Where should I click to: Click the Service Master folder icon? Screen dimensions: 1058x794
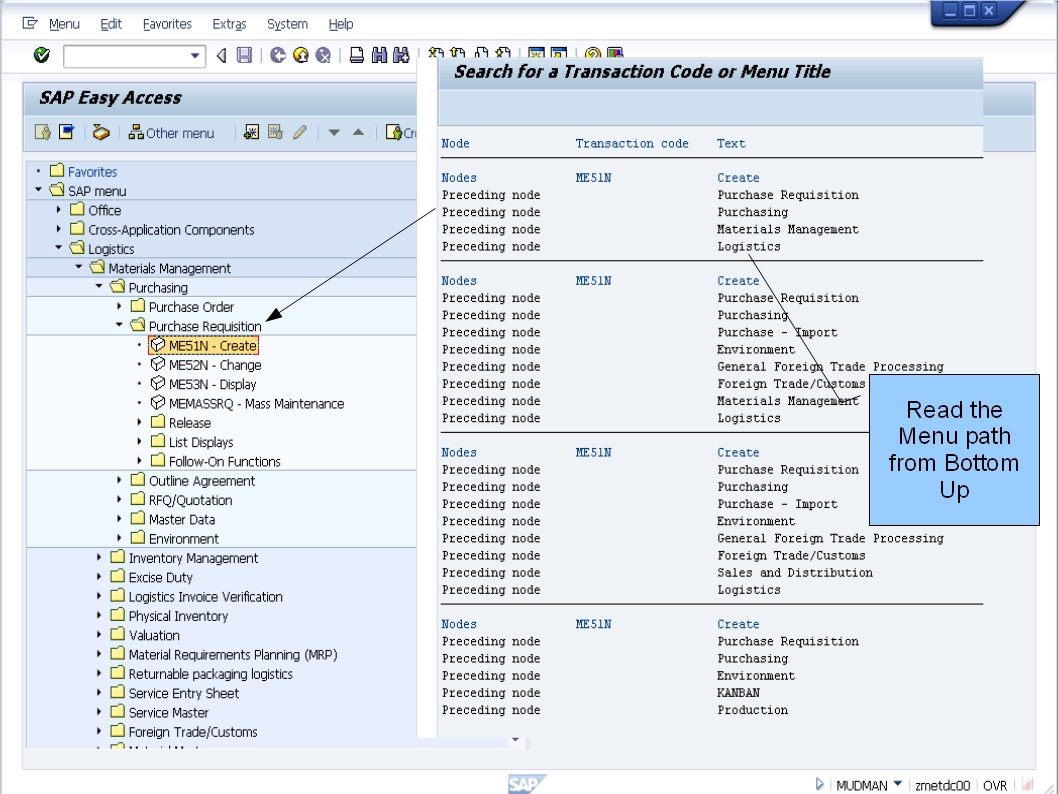click(x=117, y=711)
